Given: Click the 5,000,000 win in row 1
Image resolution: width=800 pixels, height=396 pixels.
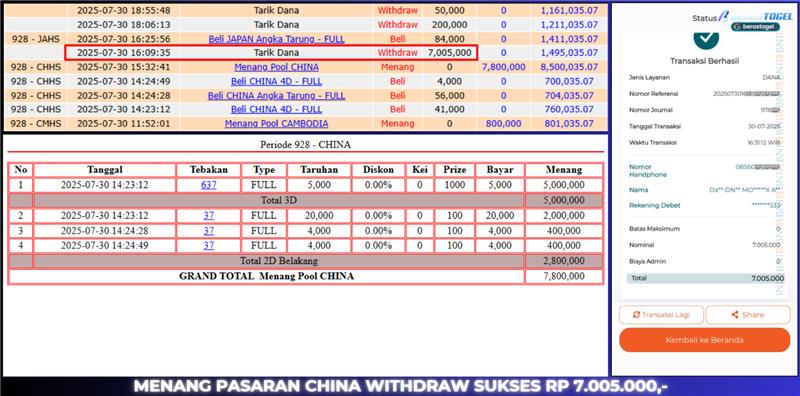Looking at the screenshot, I should pyautogui.click(x=564, y=185).
